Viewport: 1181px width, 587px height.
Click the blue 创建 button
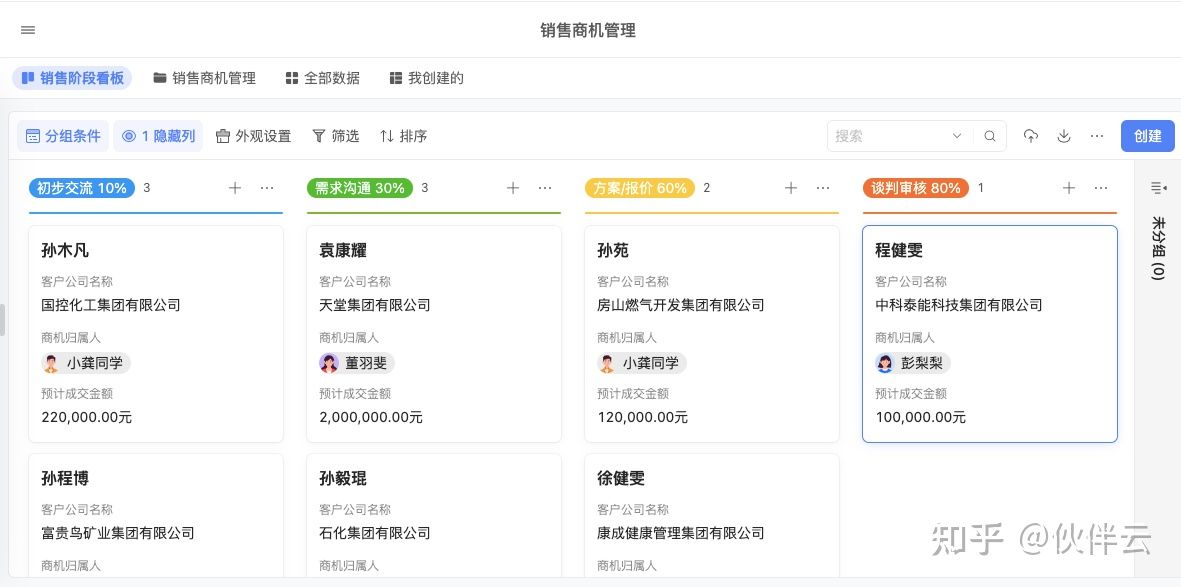[x=1147, y=136]
